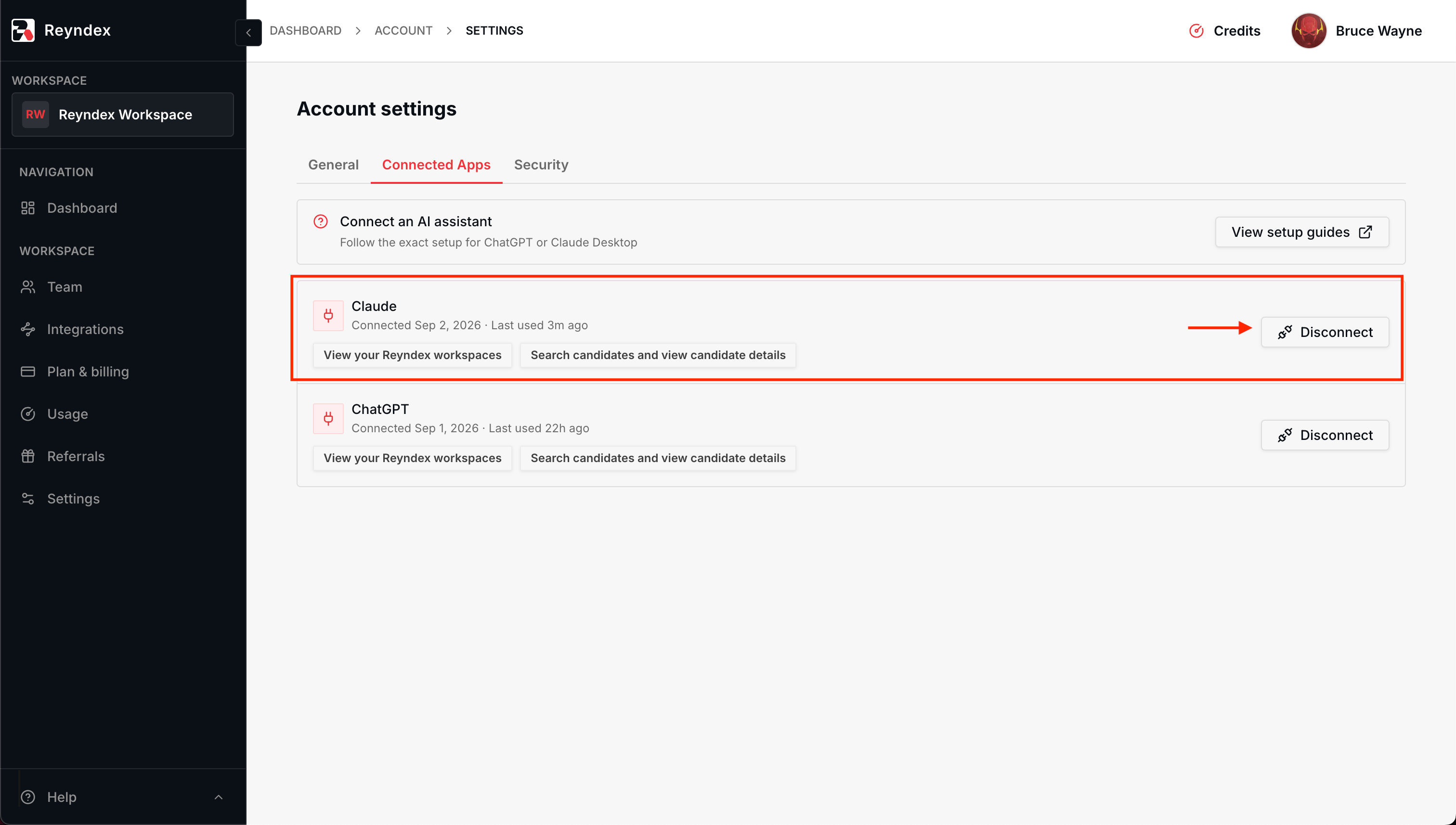
Task: Click View setup guides
Action: pos(1302,232)
